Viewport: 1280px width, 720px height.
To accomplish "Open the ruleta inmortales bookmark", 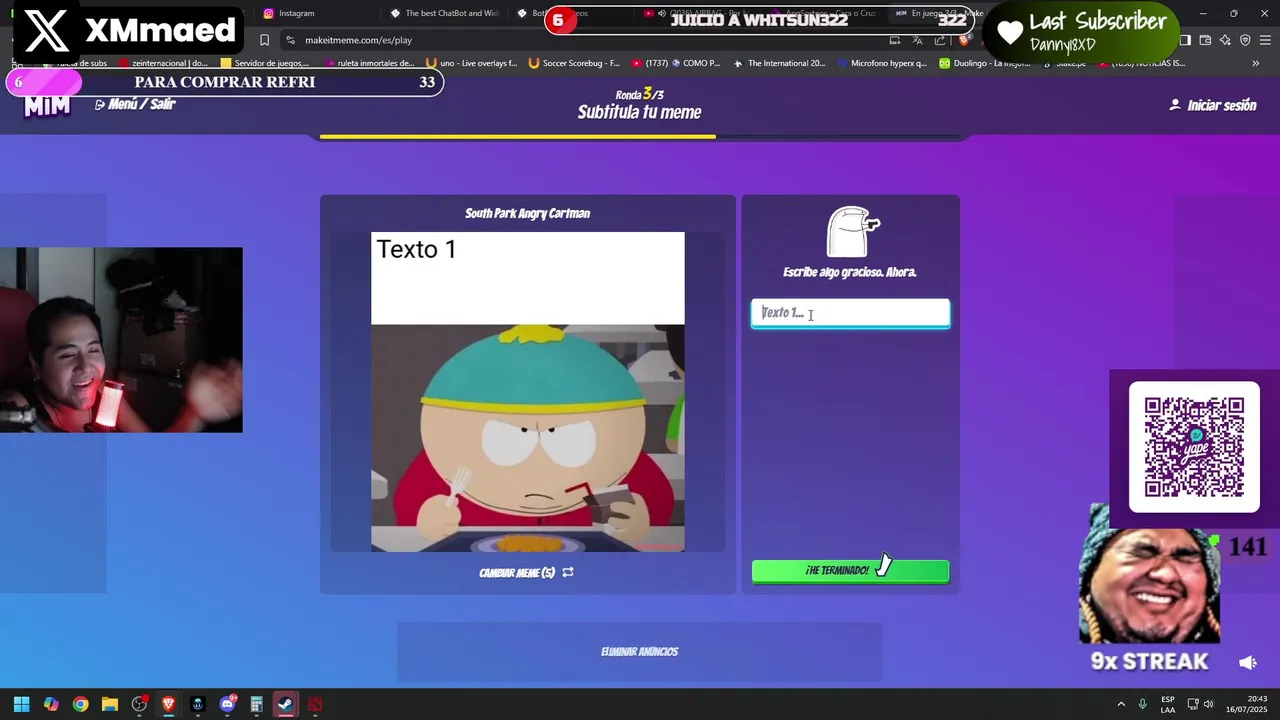I will (x=369, y=63).
